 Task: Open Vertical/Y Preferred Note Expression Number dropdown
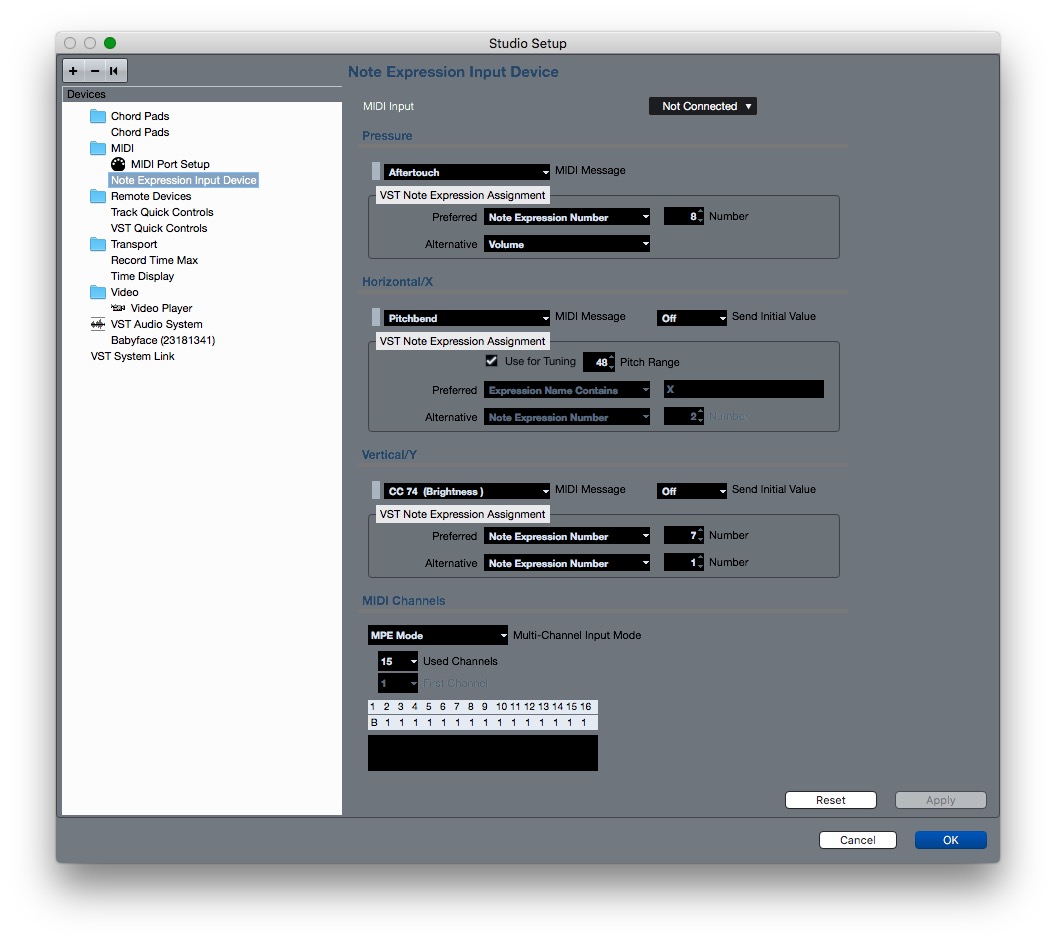(x=566, y=536)
